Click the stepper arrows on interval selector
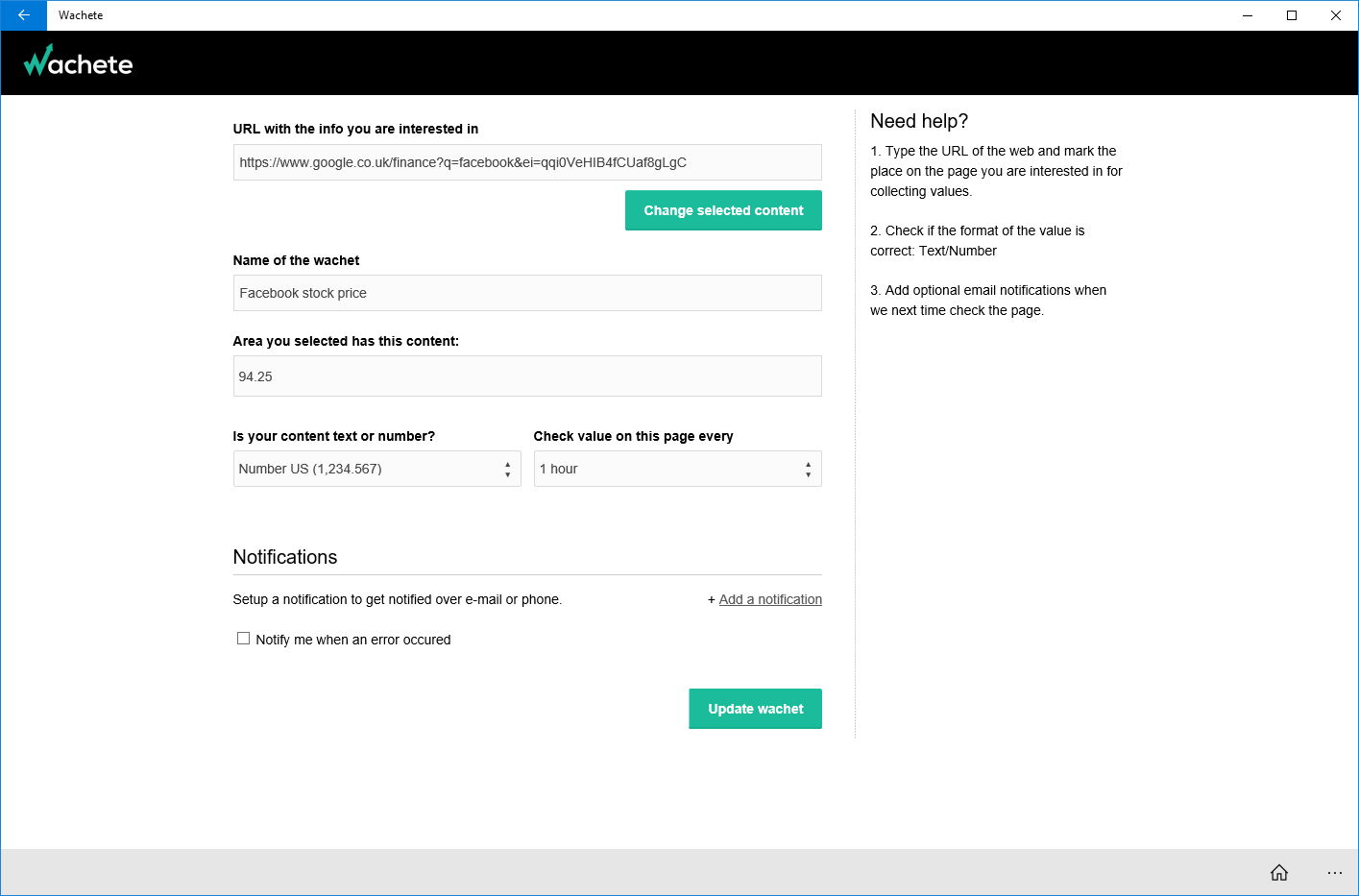 [808, 469]
